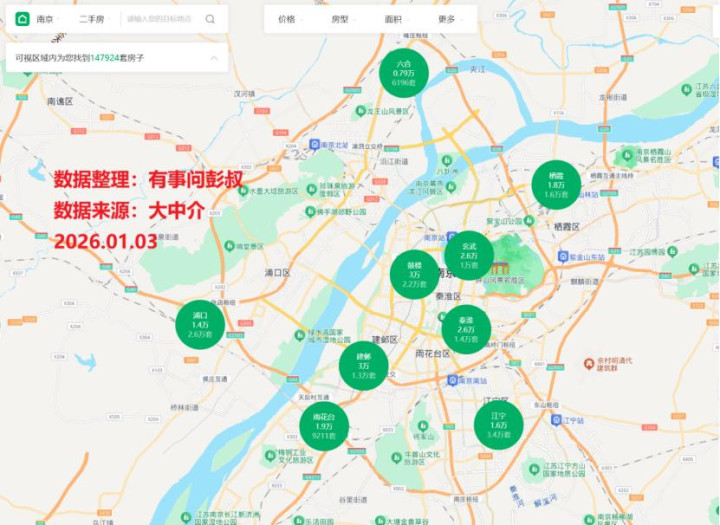Click the 南京站 station icon

click(x=451, y=237)
